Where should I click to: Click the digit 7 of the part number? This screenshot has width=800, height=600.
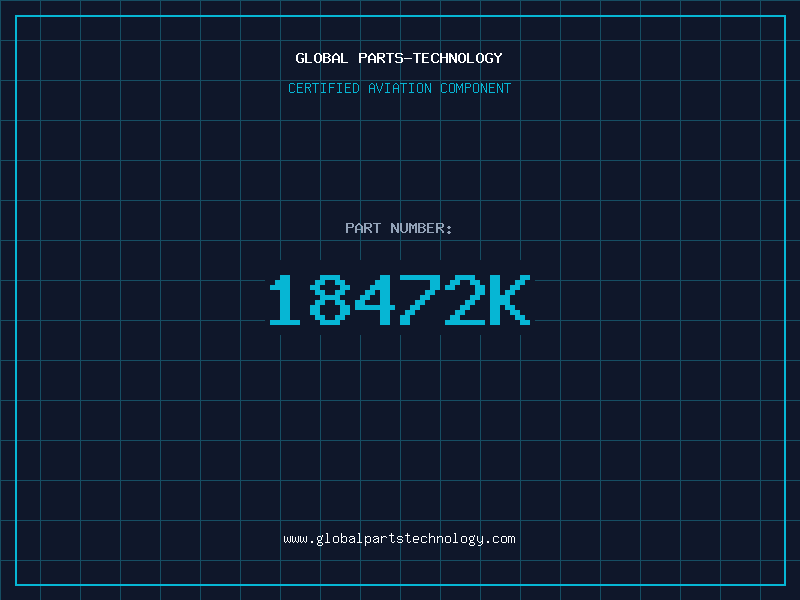(x=419, y=299)
